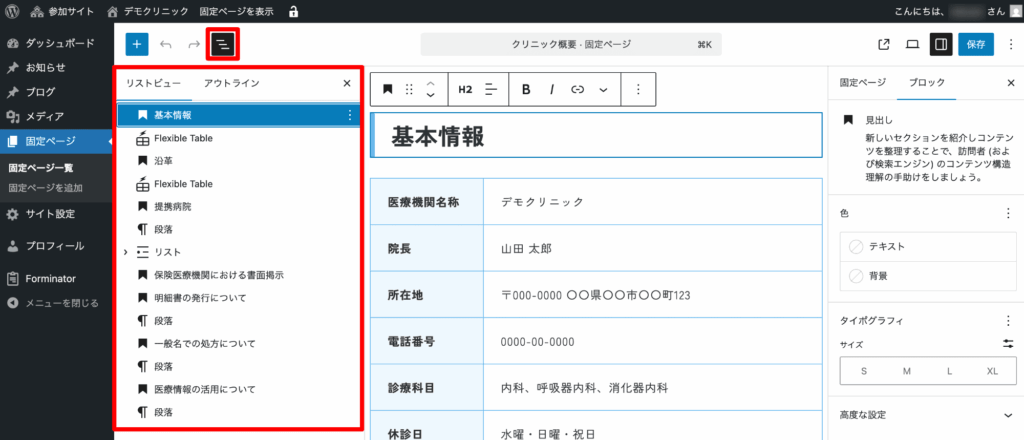Toggle the settings sidebar panel icon
The height and width of the screenshot is (440, 1024).
point(940,44)
